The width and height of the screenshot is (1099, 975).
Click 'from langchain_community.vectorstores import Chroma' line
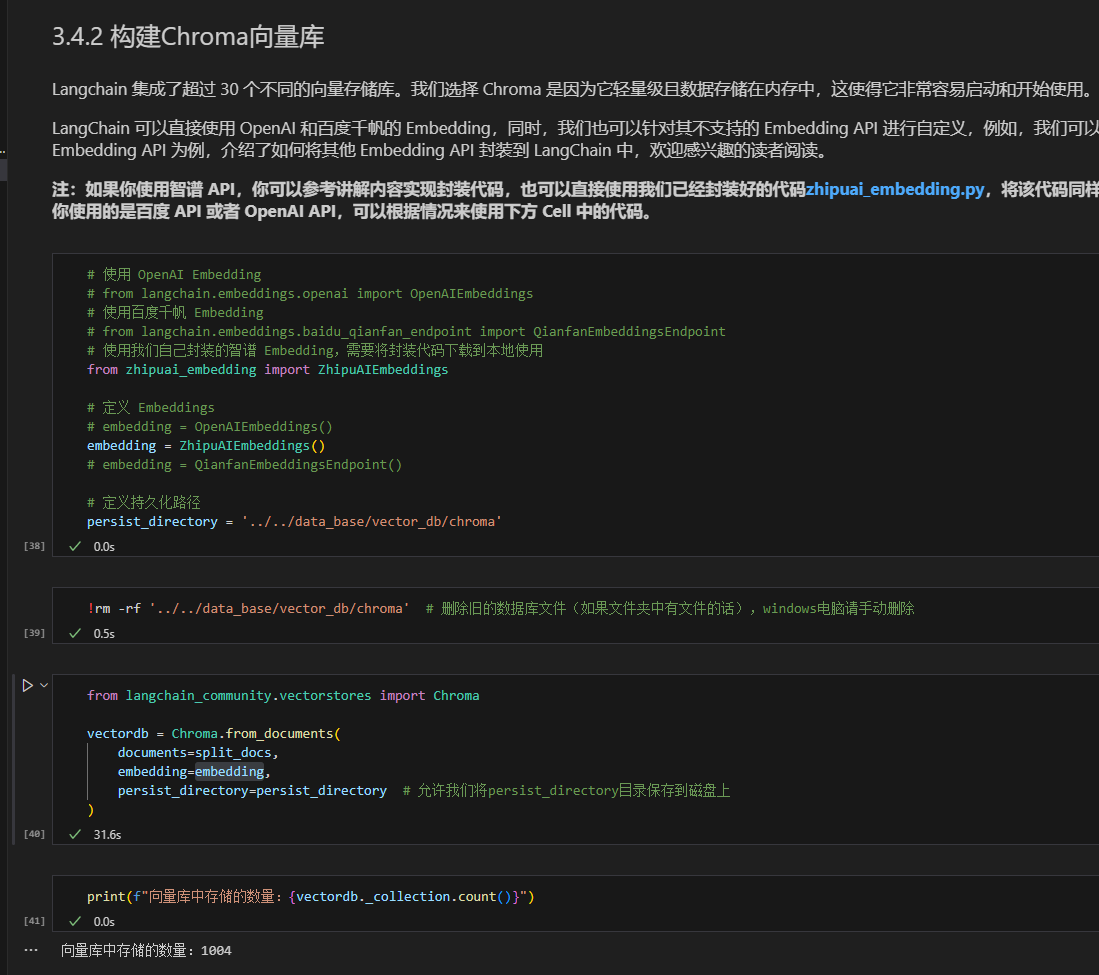pos(283,695)
